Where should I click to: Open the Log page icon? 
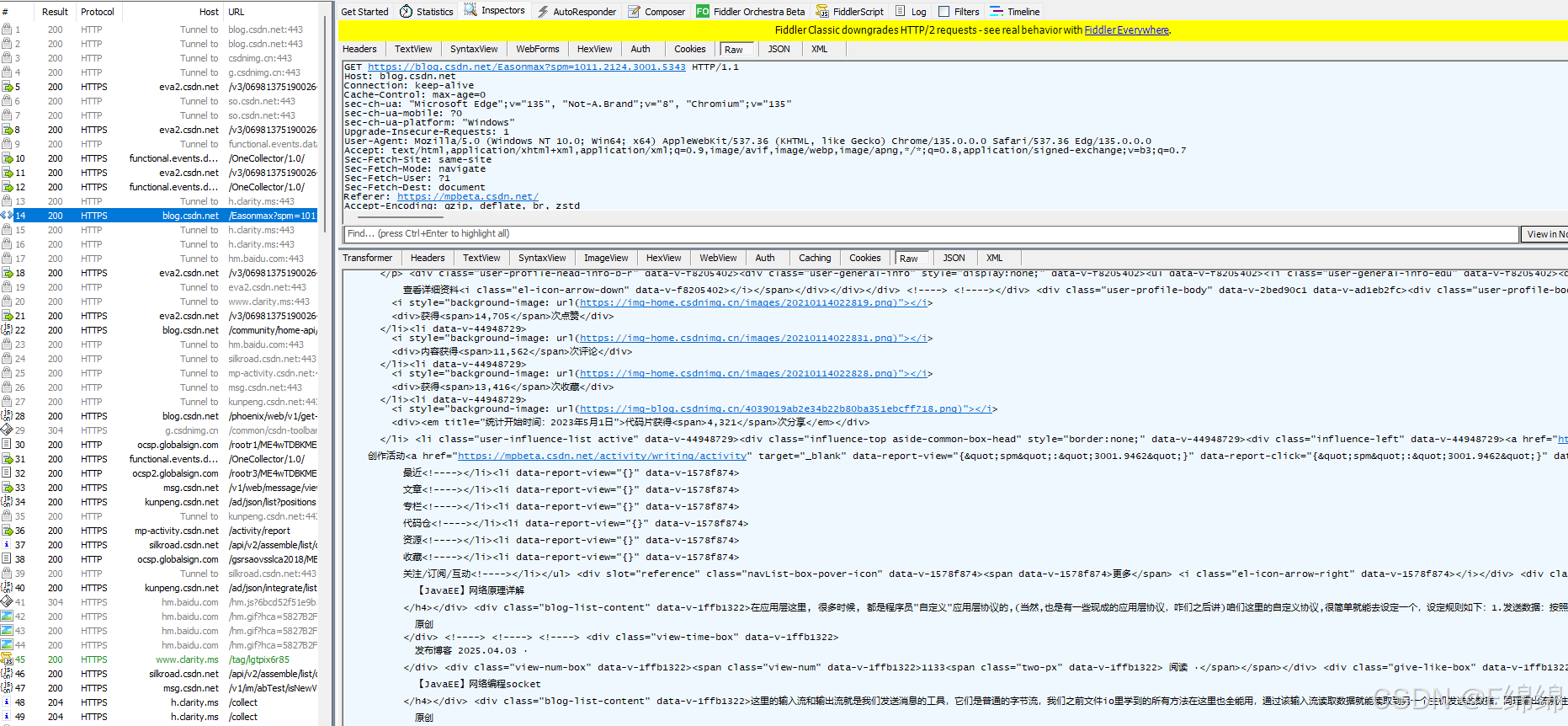click(901, 11)
